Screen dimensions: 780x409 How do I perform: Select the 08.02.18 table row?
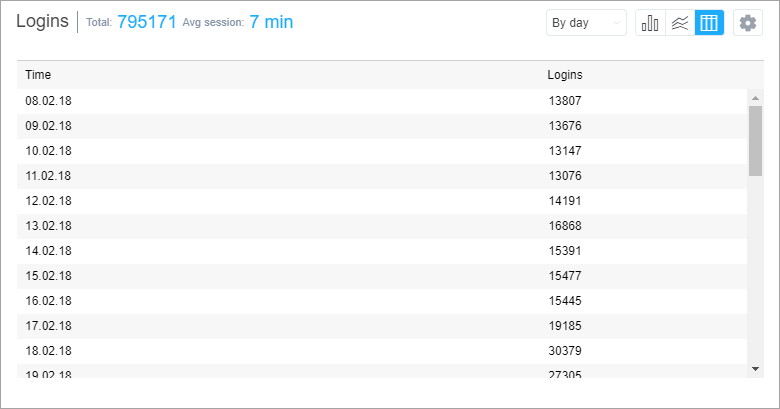coord(382,101)
